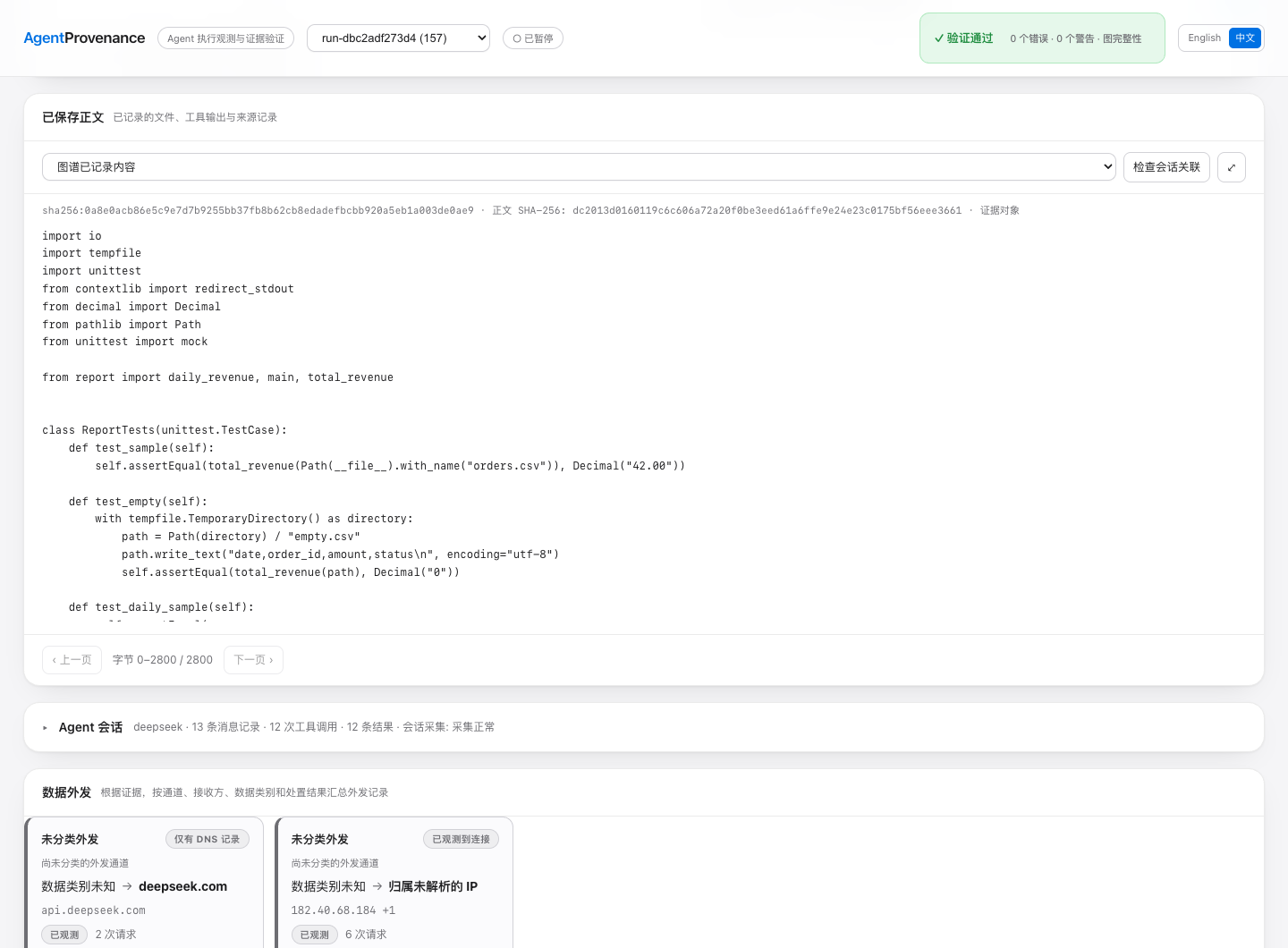The width and height of the screenshot is (1288, 948).
Task: Click the 6 次请求 count
Action: click(x=367, y=935)
